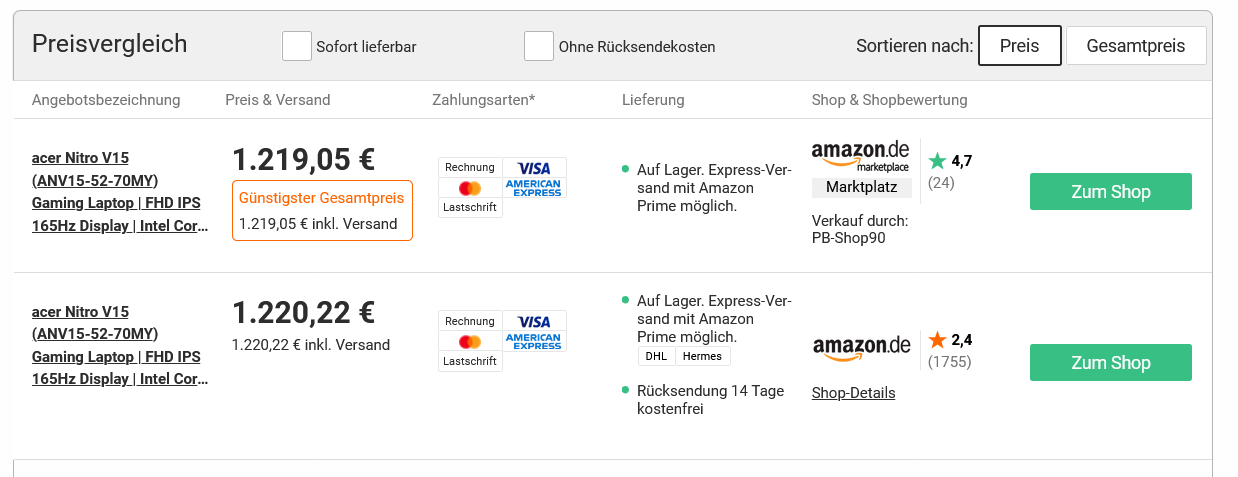
Task: Go to shop for the 1.220,22 € offer
Action: (x=1110, y=363)
